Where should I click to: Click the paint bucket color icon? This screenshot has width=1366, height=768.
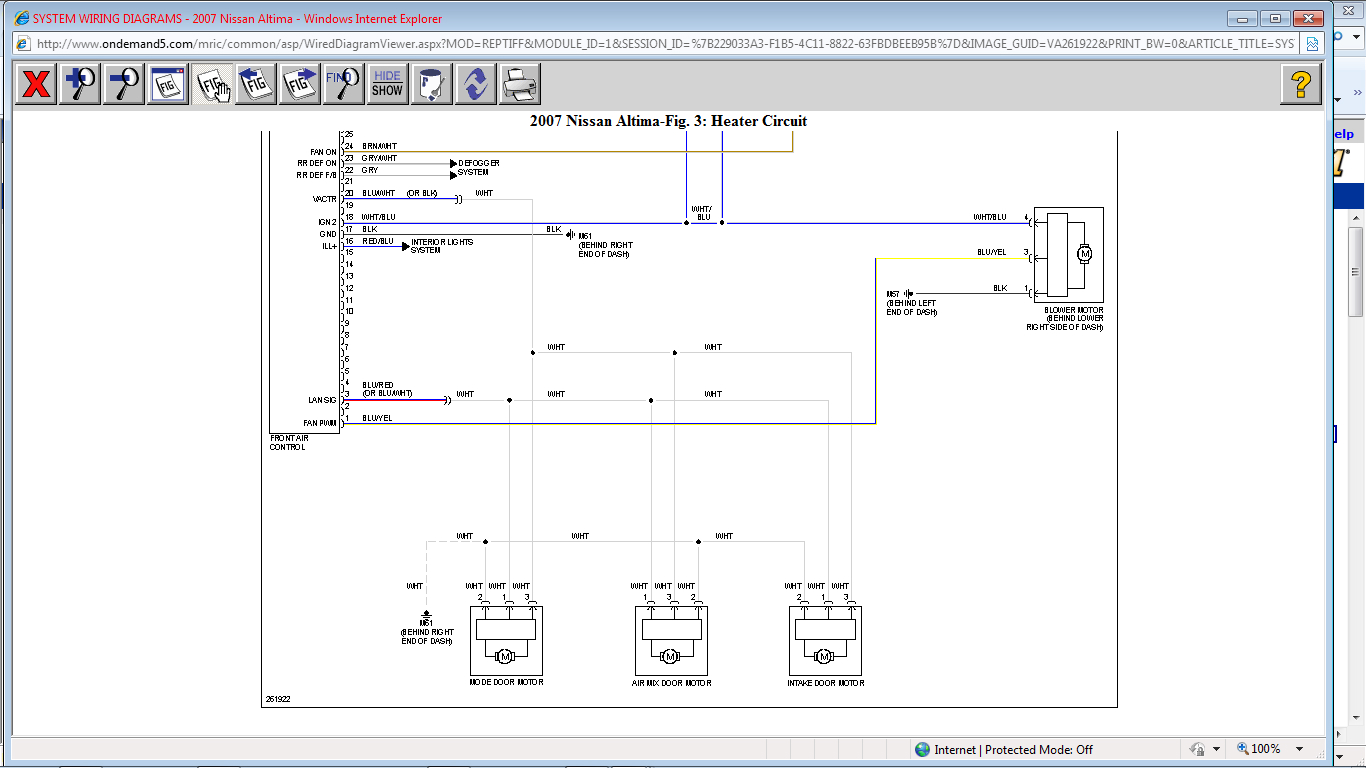click(432, 84)
